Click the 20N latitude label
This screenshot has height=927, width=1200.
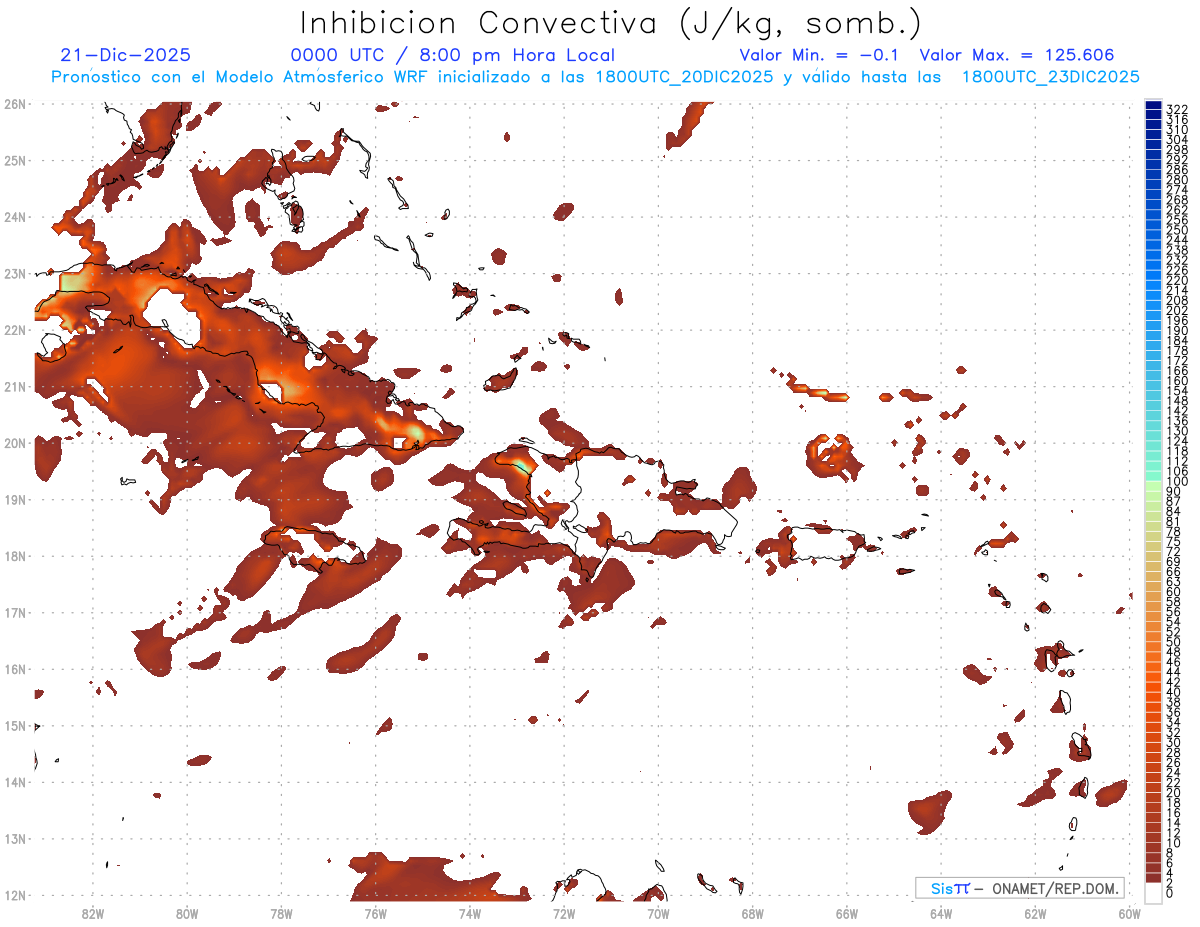tap(14, 443)
